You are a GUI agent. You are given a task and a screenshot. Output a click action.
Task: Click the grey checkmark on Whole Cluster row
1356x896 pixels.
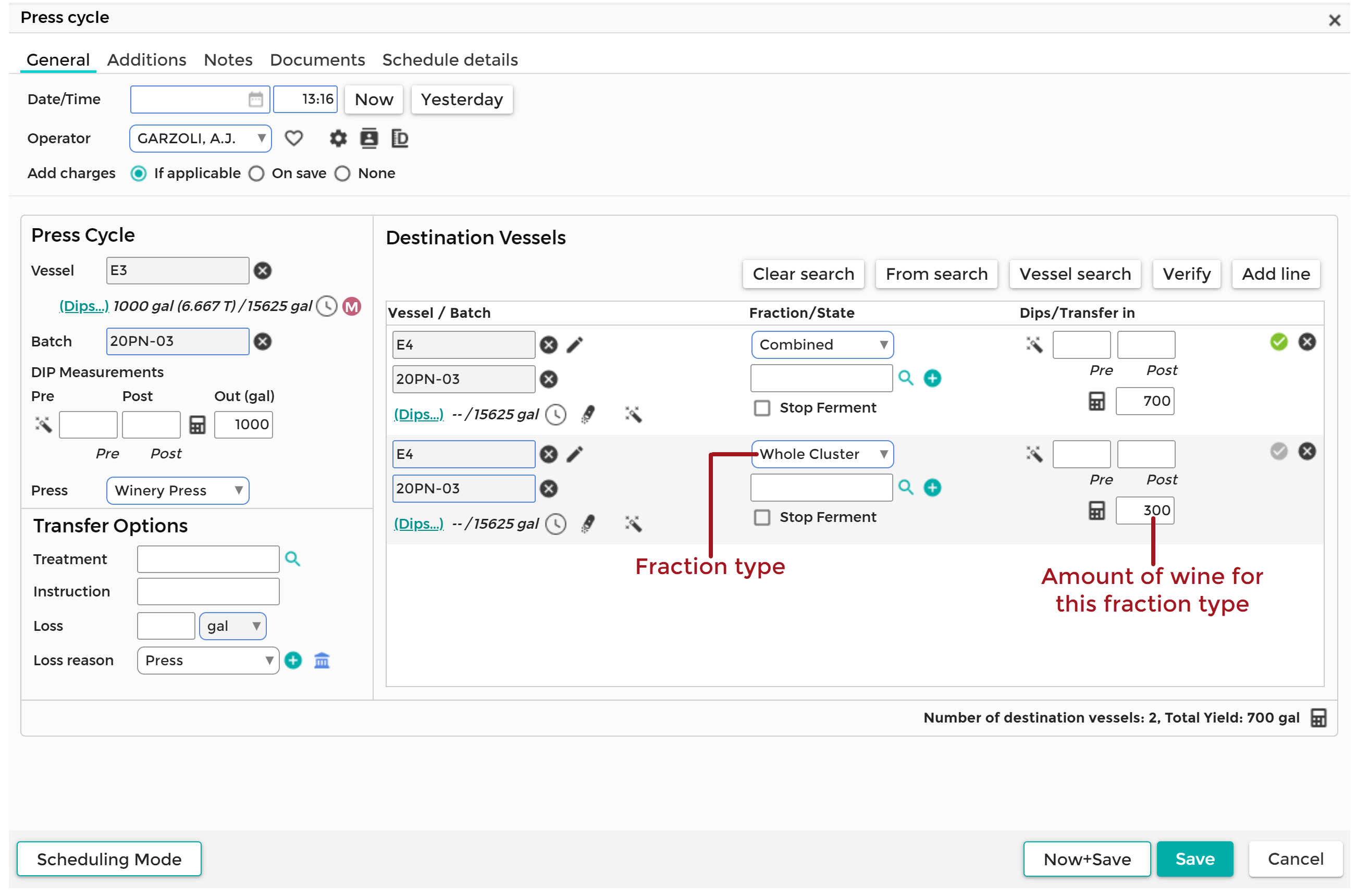(1279, 452)
